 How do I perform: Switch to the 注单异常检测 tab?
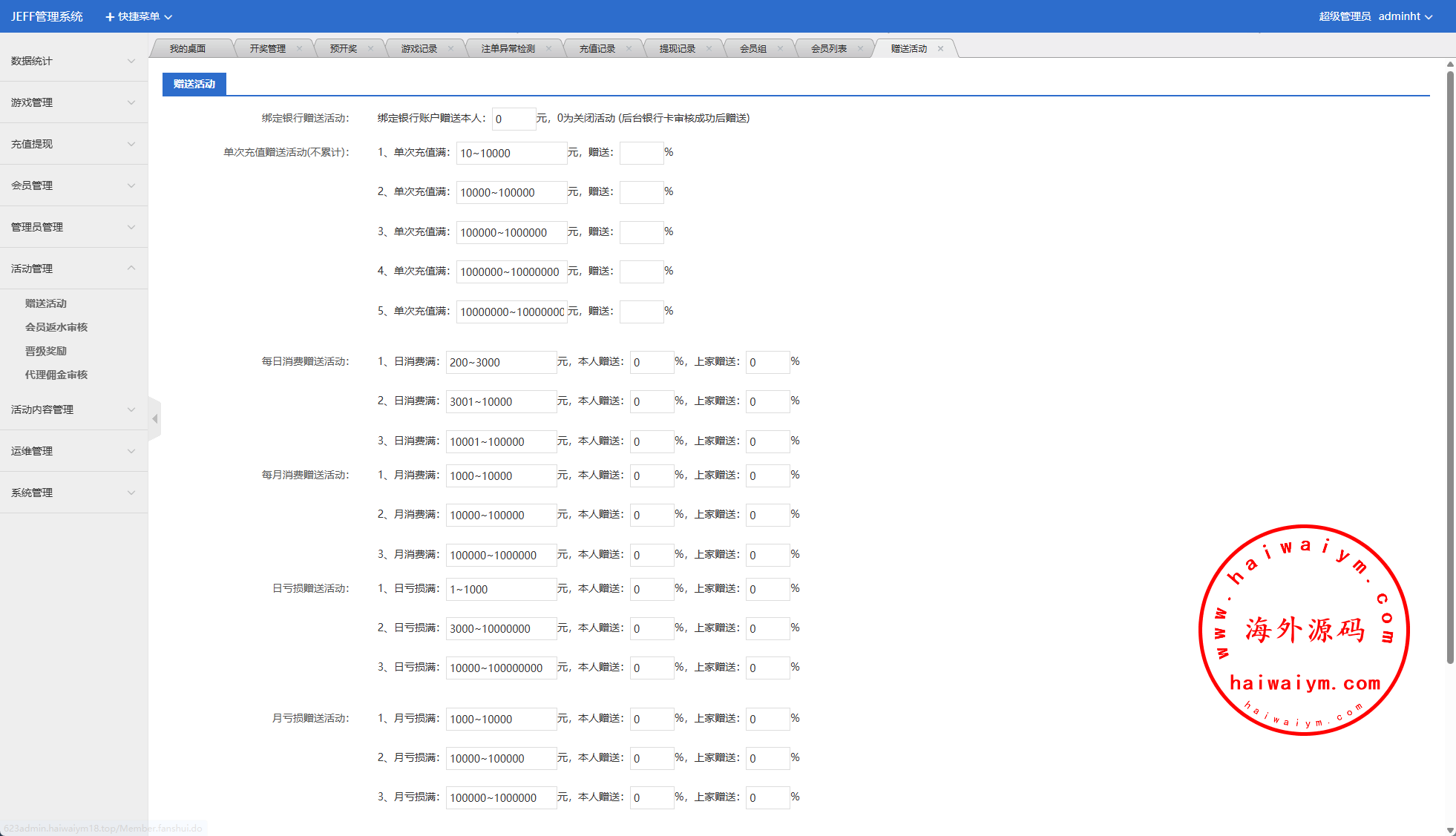(x=508, y=49)
